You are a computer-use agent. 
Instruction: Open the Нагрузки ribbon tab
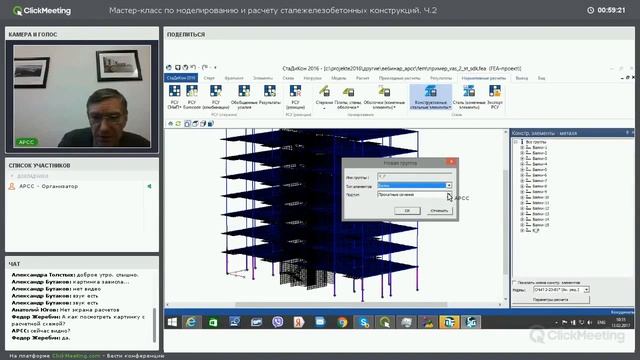coord(312,78)
